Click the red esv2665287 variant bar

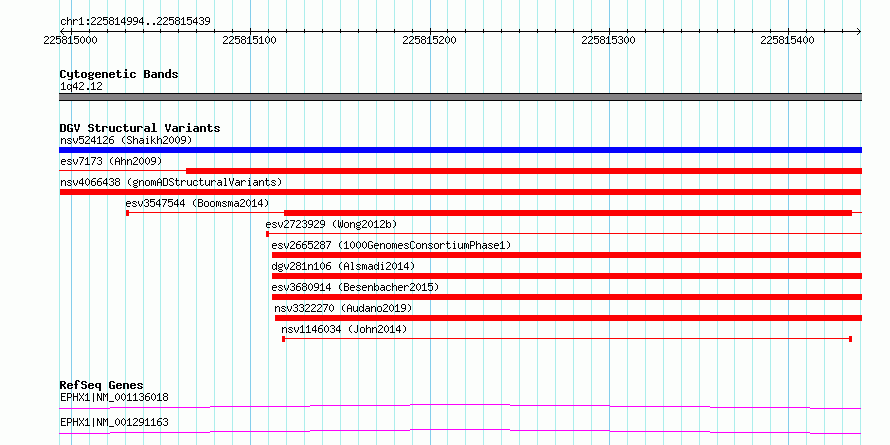(x=567, y=255)
